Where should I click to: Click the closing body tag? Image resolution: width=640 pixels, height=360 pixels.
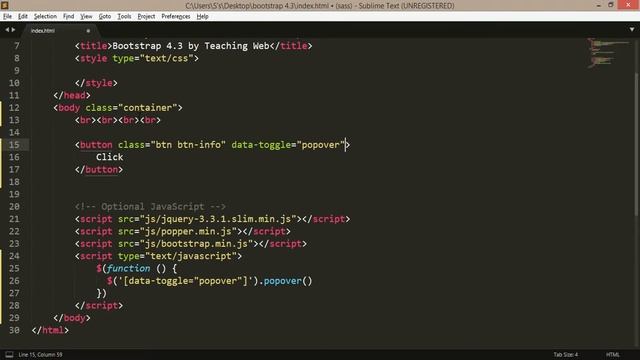(72, 318)
